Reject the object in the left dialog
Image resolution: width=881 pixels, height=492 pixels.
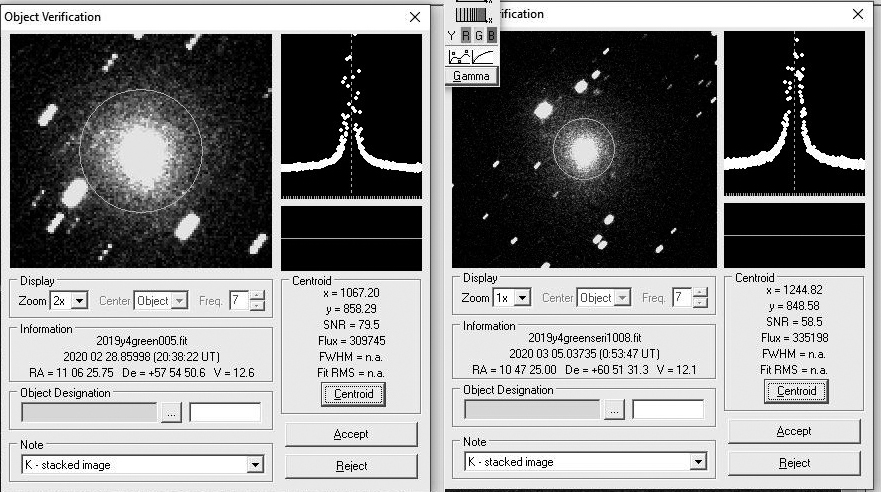[x=351, y=466]
